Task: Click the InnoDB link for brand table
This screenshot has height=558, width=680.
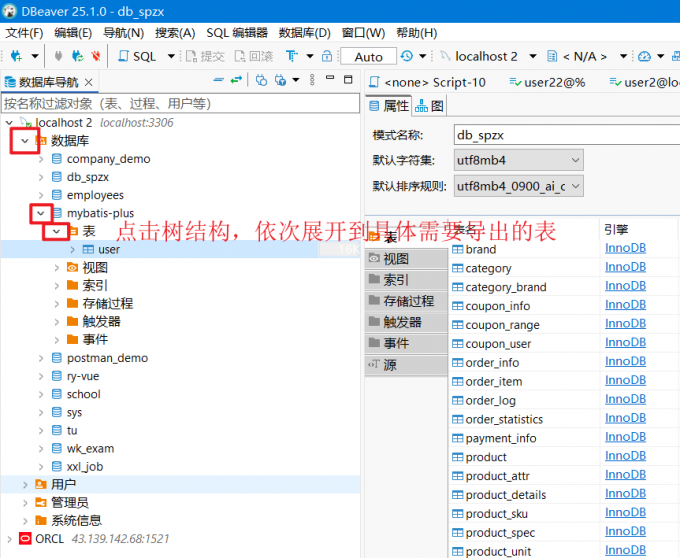Action: [625, 248]
